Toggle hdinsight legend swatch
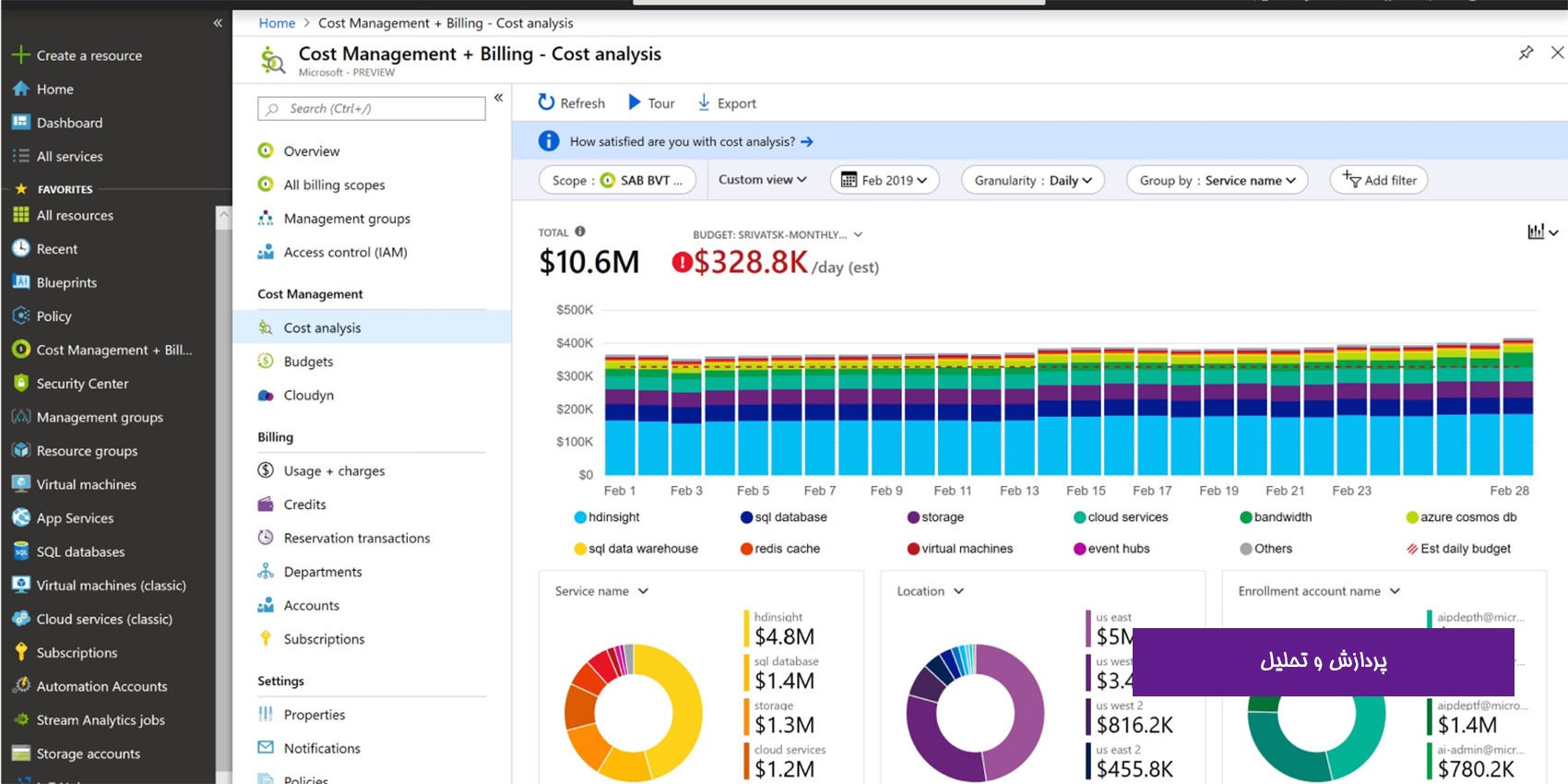Image resolution: width=1568 pixels, height=784 pixels. [580, 517]
